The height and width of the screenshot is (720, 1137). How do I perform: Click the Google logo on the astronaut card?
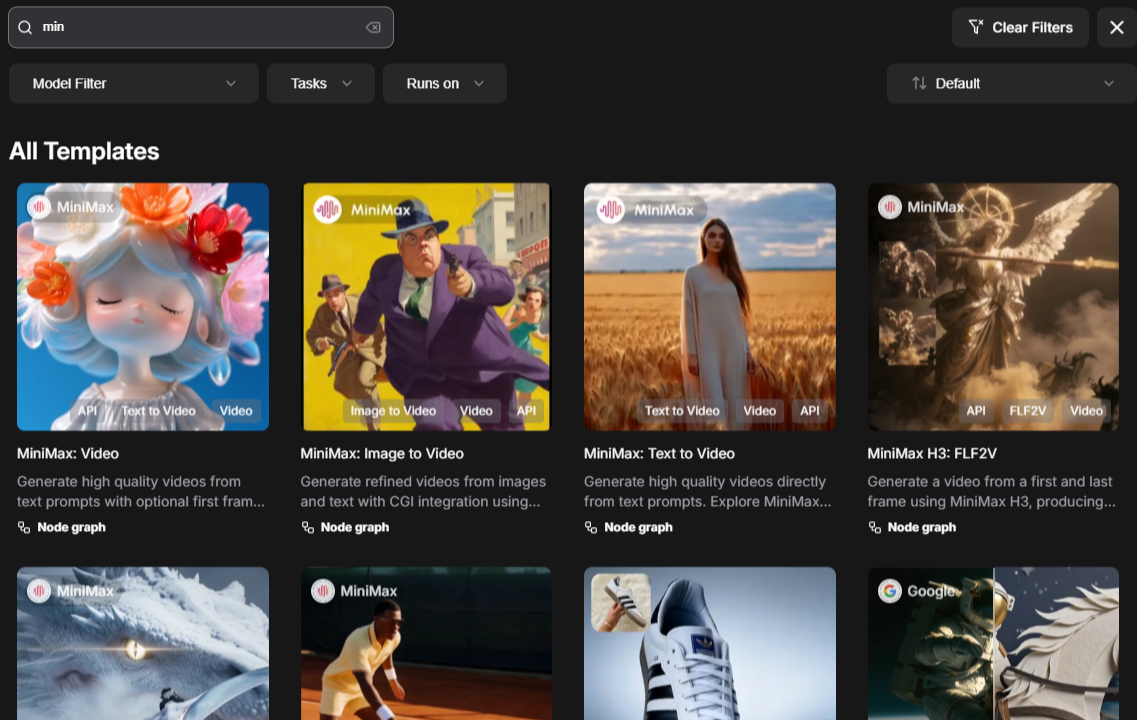[x=890, y=591]
